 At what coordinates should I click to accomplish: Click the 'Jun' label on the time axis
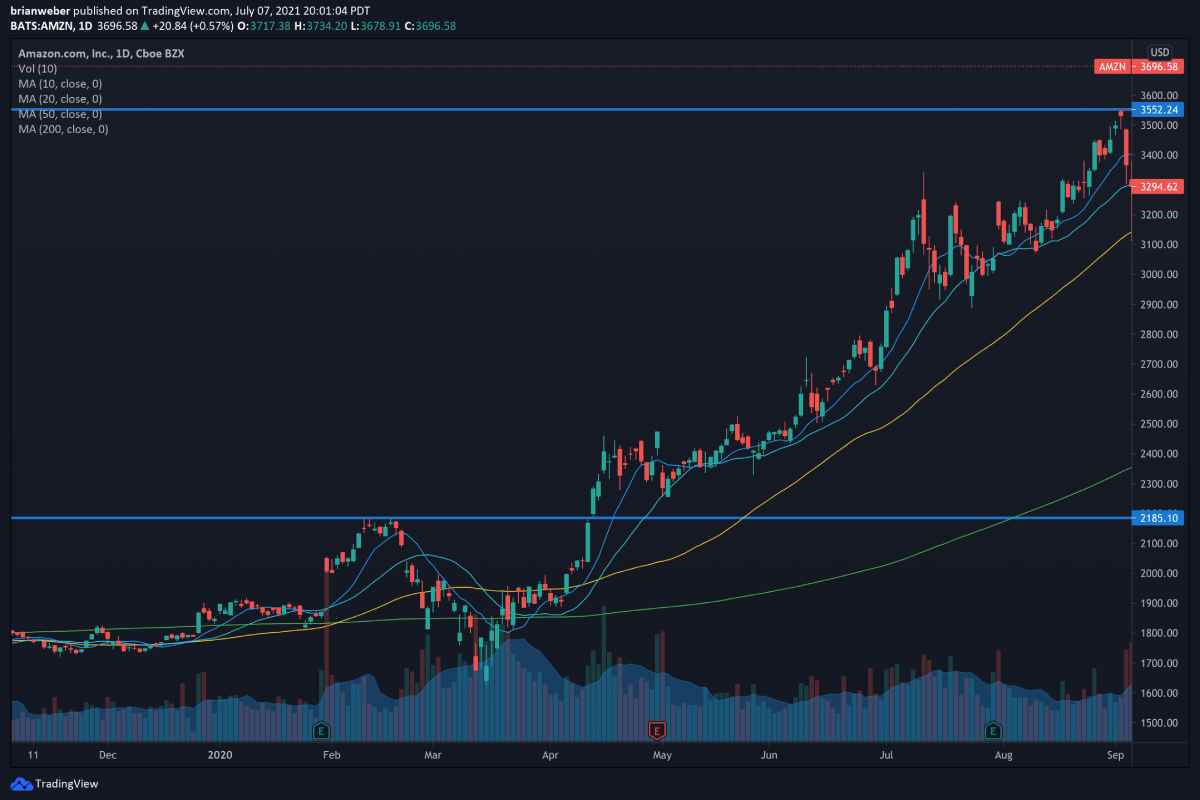768,757
